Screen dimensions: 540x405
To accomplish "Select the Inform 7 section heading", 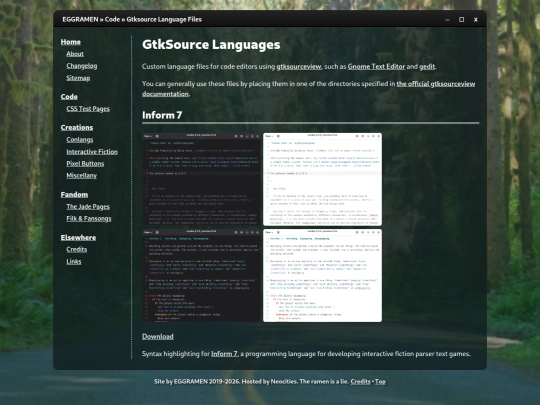I will pyautogui.click(x=162, y=115).
